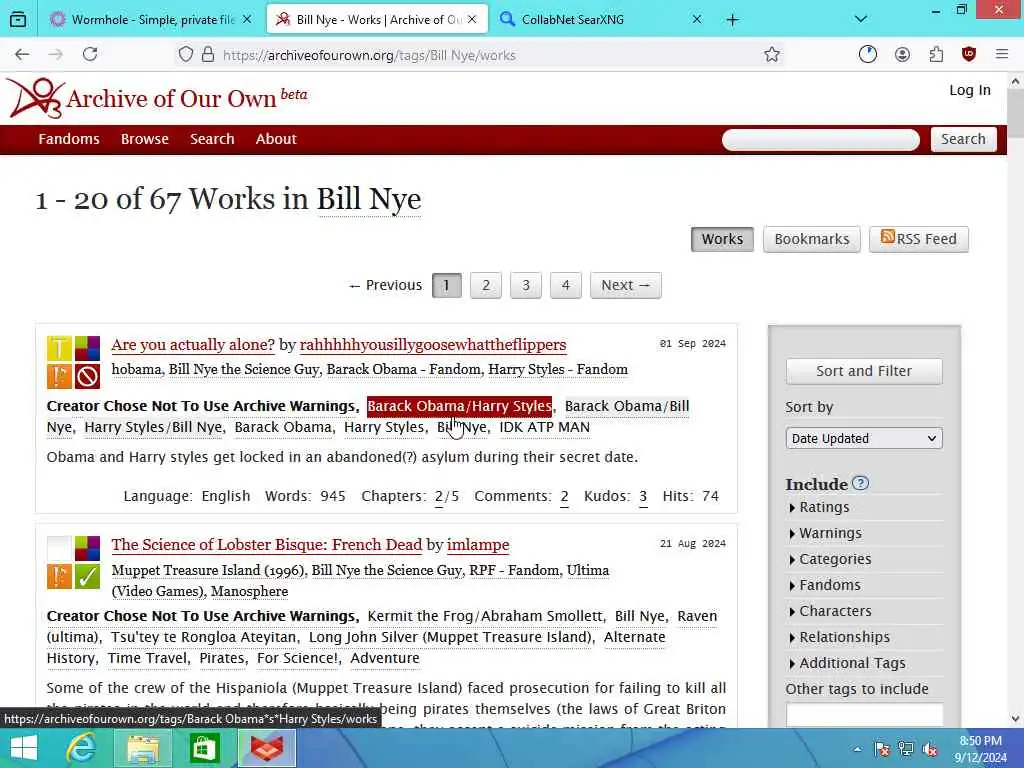
Task: Go back with the browser back arrow
Action: [22, 55]
